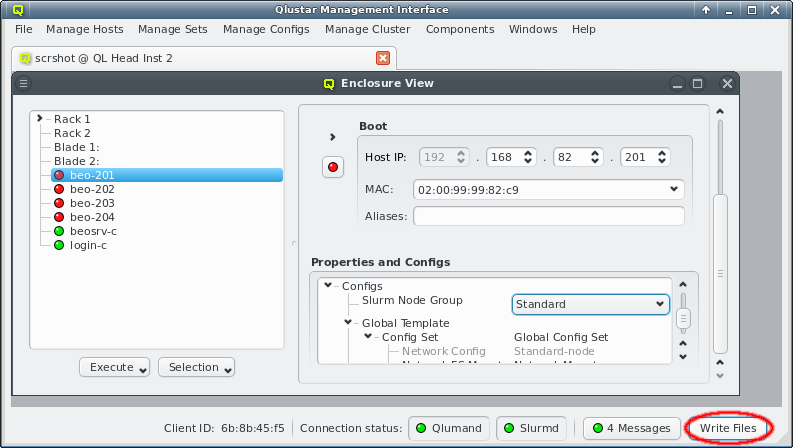
Task: Increase the second Host IP octet 168
Action: click(527, 153)
